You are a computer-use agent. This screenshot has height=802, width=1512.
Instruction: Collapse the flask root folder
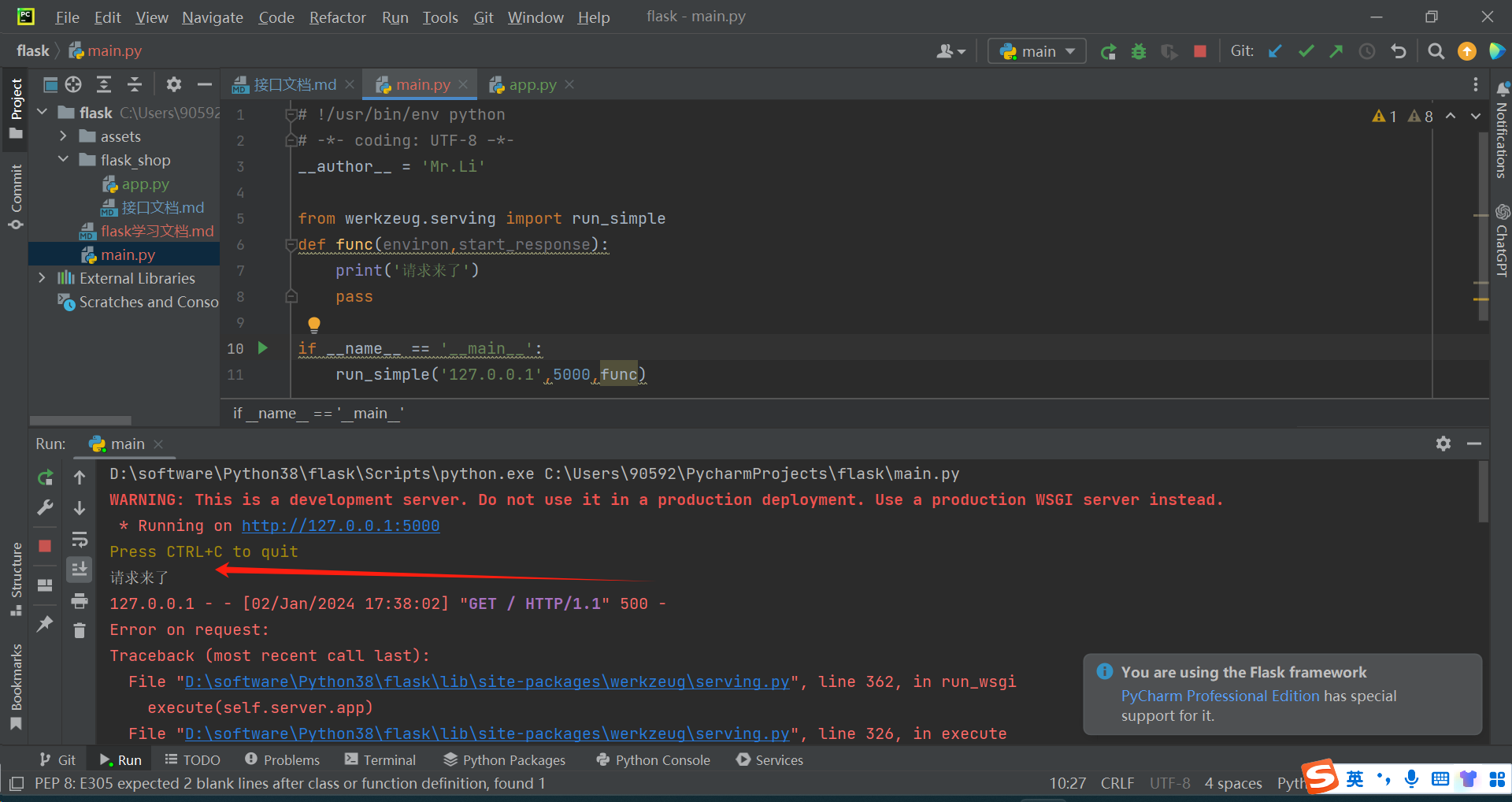(x=43, y=113)
